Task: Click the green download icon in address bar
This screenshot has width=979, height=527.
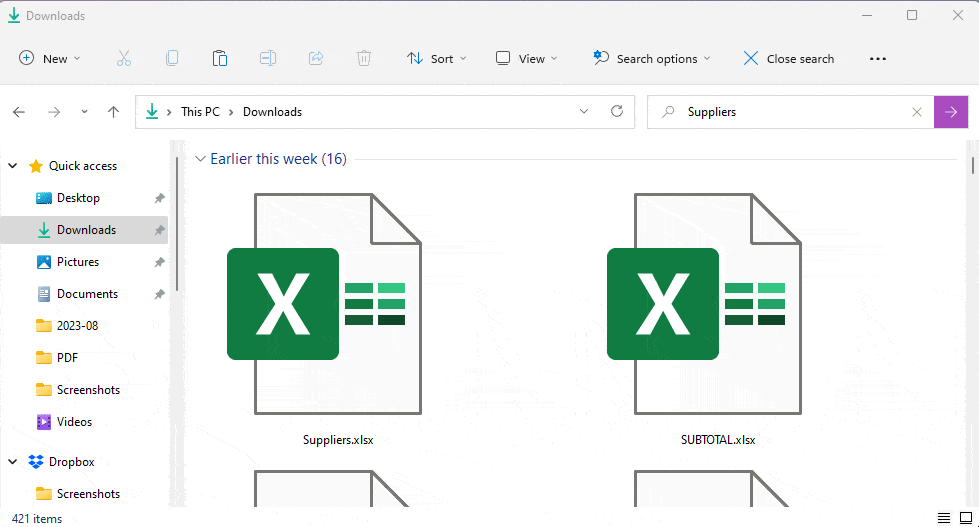Action: coord(152,112)
